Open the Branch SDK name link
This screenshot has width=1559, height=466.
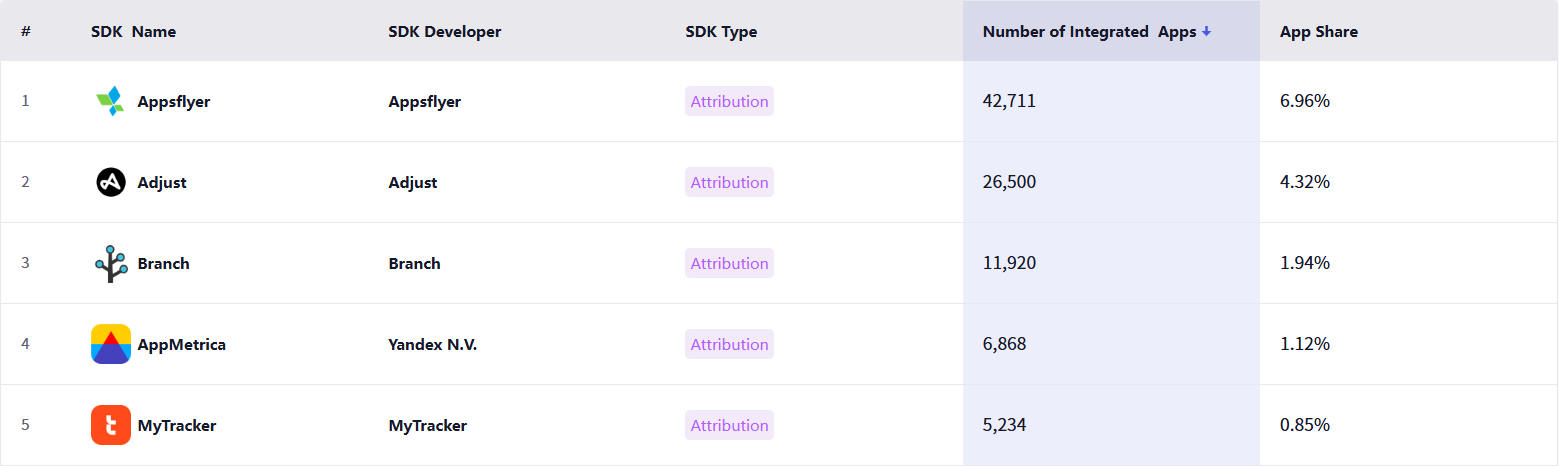pos(164,263)
